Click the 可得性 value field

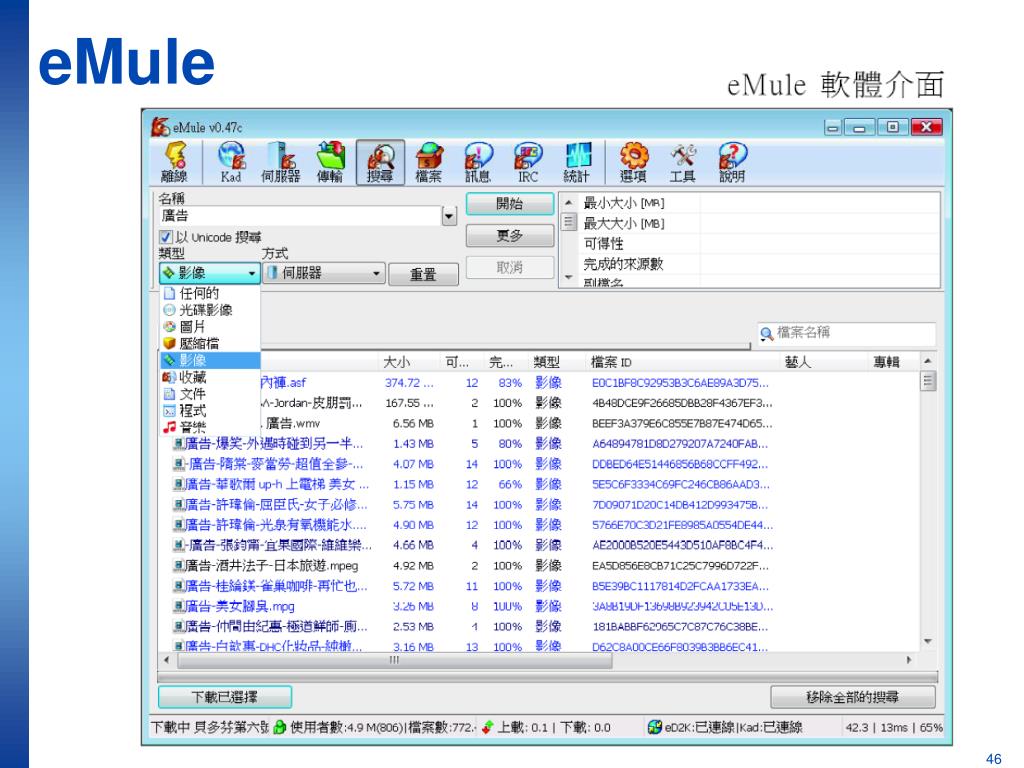coord(820,244)
